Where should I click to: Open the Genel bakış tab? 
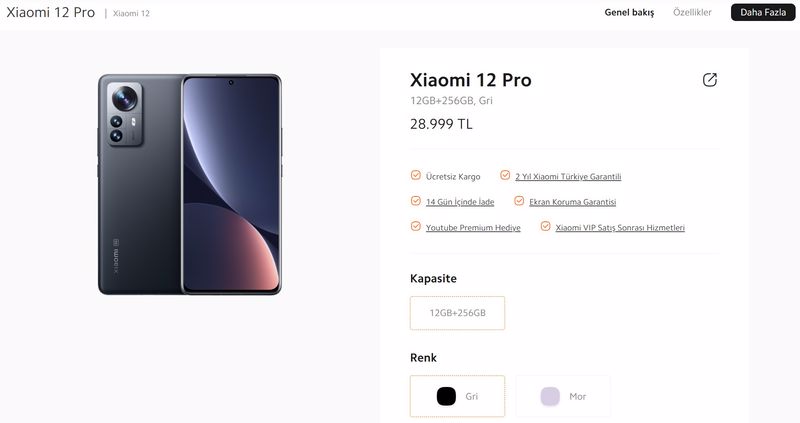(629, 12)
